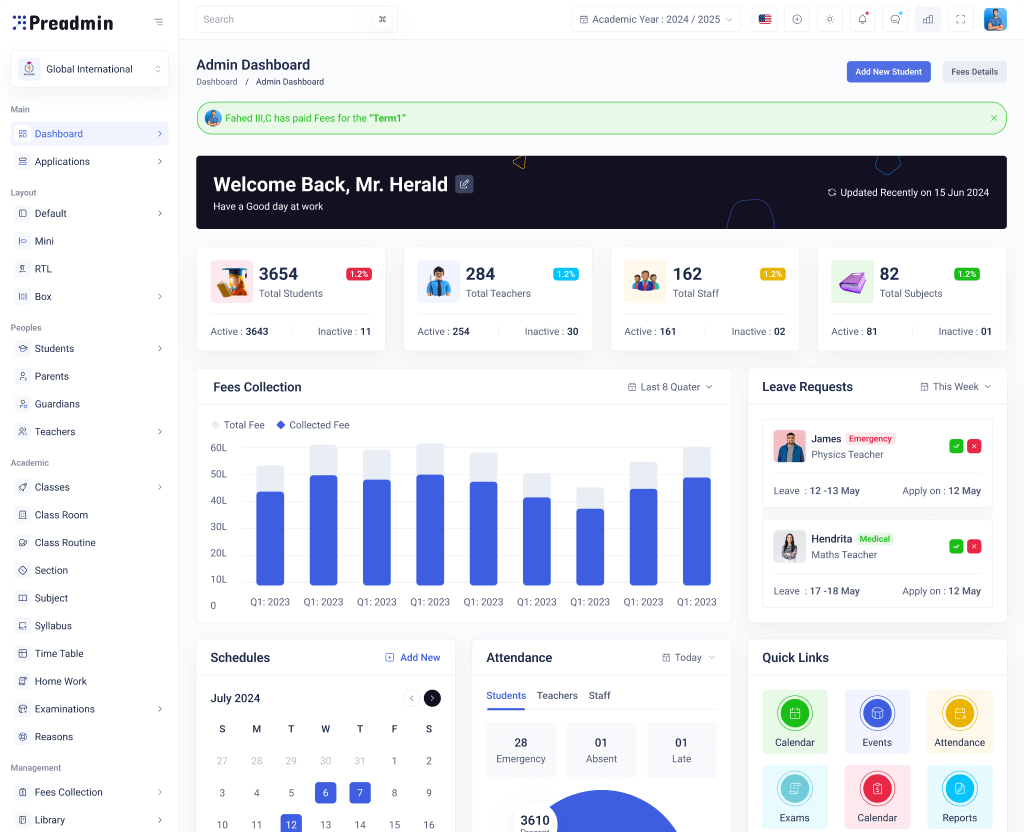Toggle light mode with the sun icon

coord(829,18)
